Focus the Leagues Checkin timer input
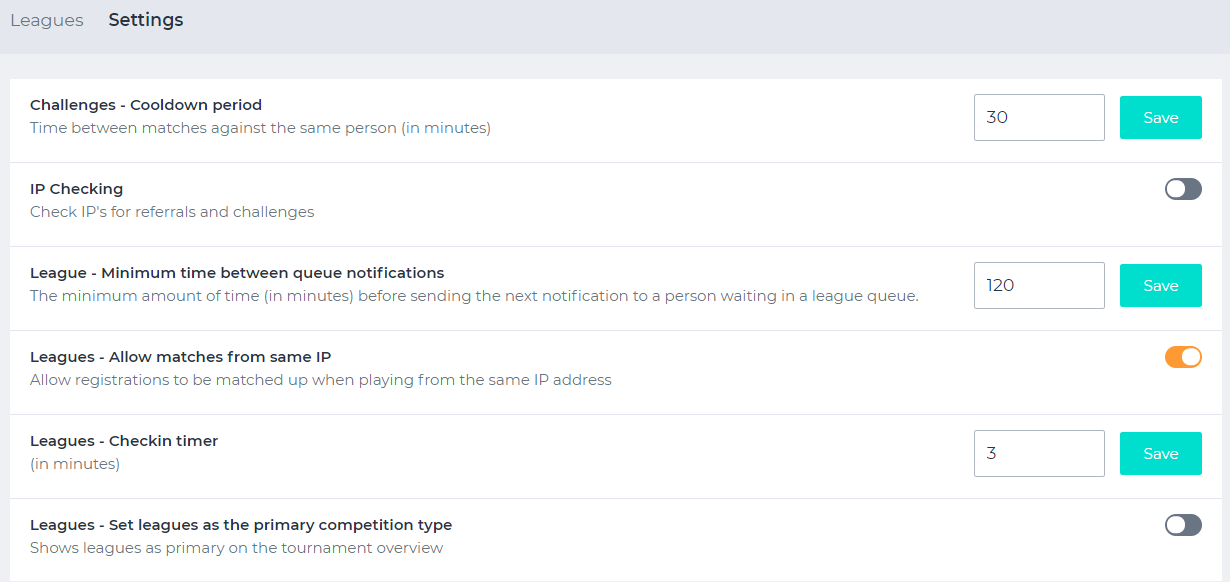The height and width of the screenshot is (582, 1230). pos(1039,453)
